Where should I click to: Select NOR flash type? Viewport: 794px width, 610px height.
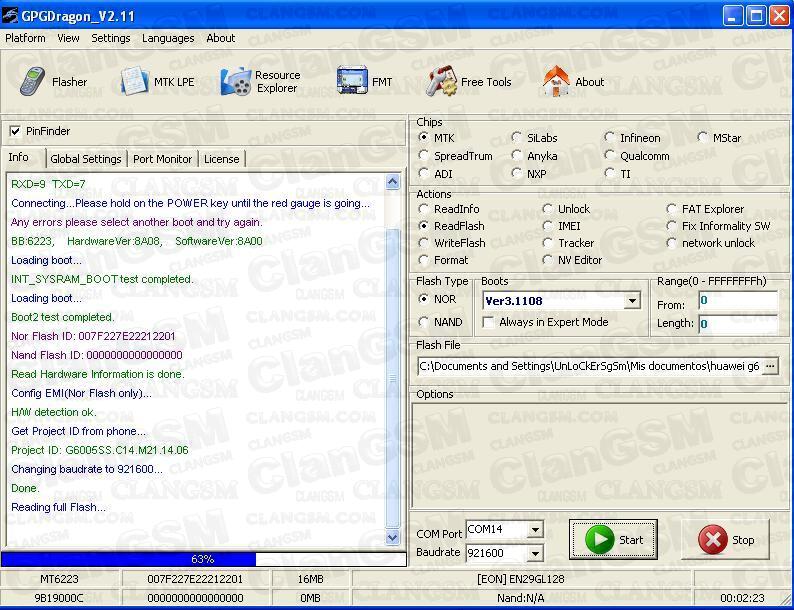(423, 299)
